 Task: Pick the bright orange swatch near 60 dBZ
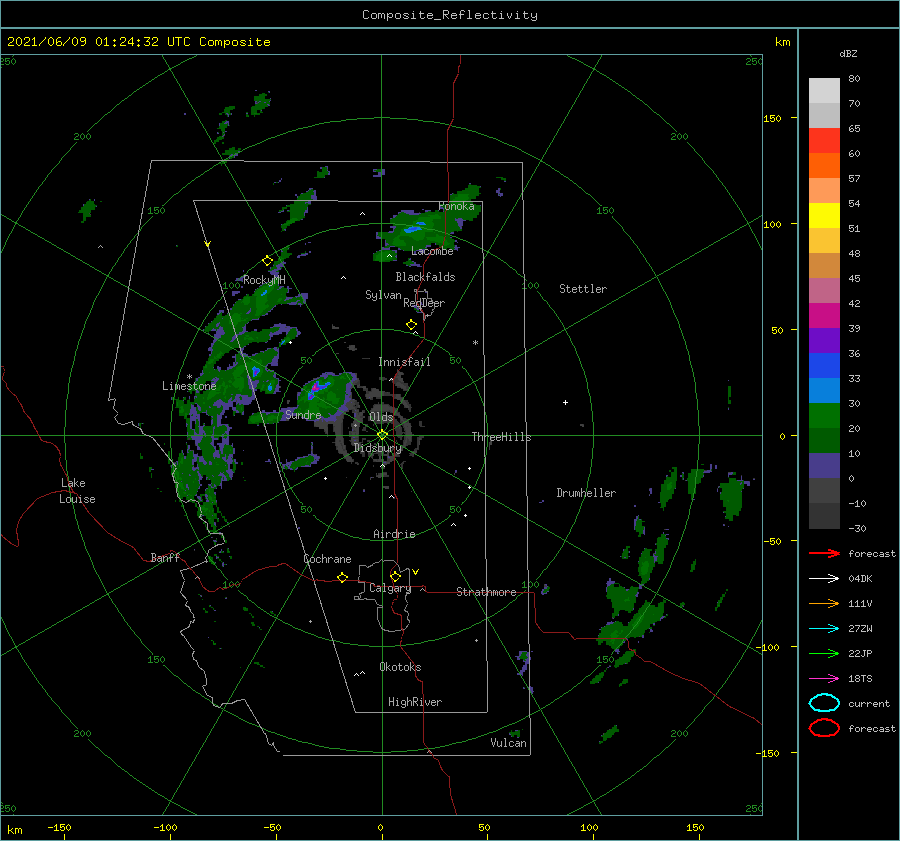click(824, 165)
